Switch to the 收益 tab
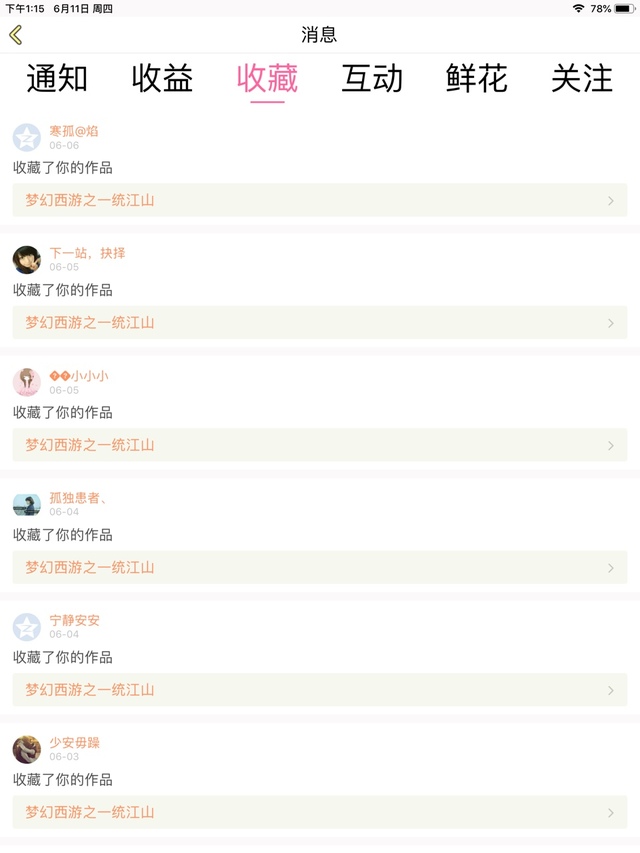640x853 pixels. (162, 78)
